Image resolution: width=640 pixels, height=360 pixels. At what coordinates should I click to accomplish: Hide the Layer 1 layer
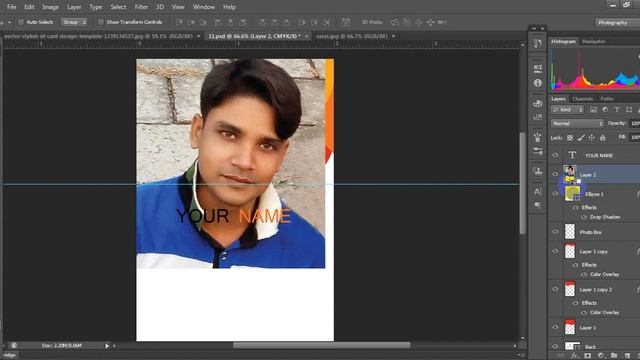coord(555,327)
